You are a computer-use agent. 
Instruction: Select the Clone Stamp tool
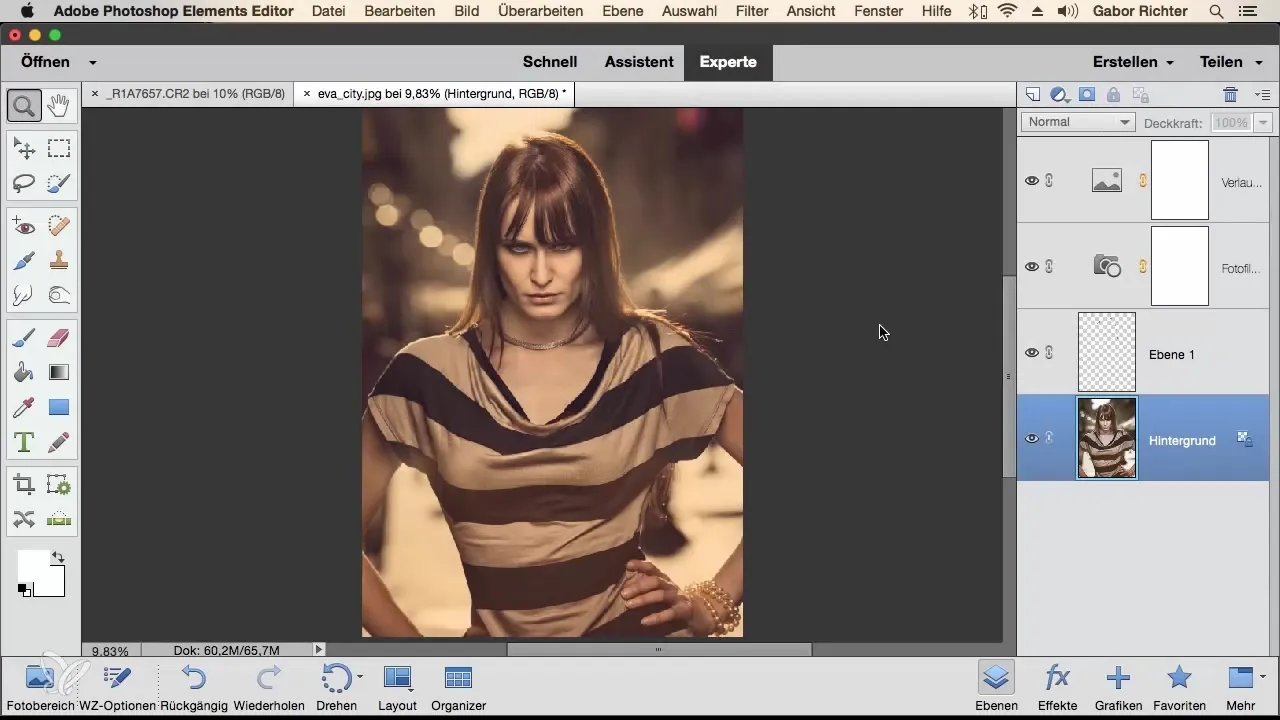tap(59, 260)
